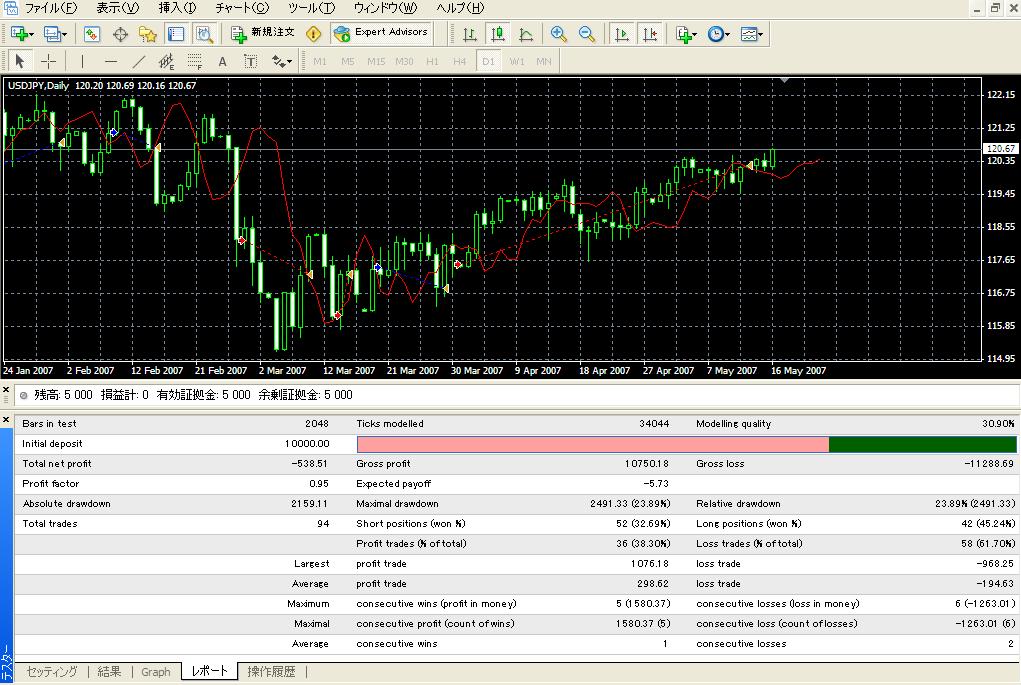This screenshot has width=1021, height=685.
Task: Switch timeframe to M5
Action: tap(348, 61)
